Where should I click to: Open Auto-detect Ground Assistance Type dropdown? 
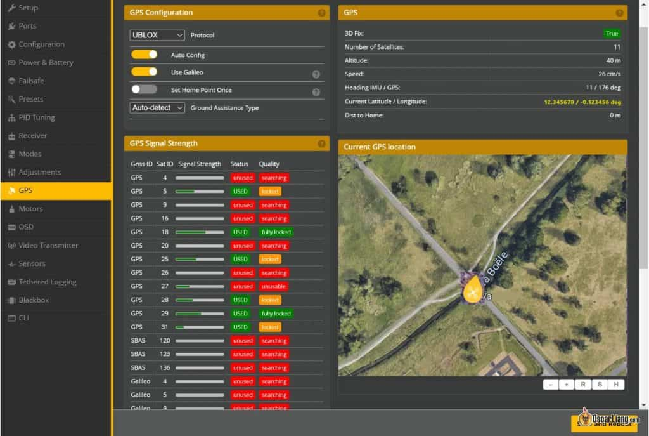pyautogui.click(x=157, y=108)
